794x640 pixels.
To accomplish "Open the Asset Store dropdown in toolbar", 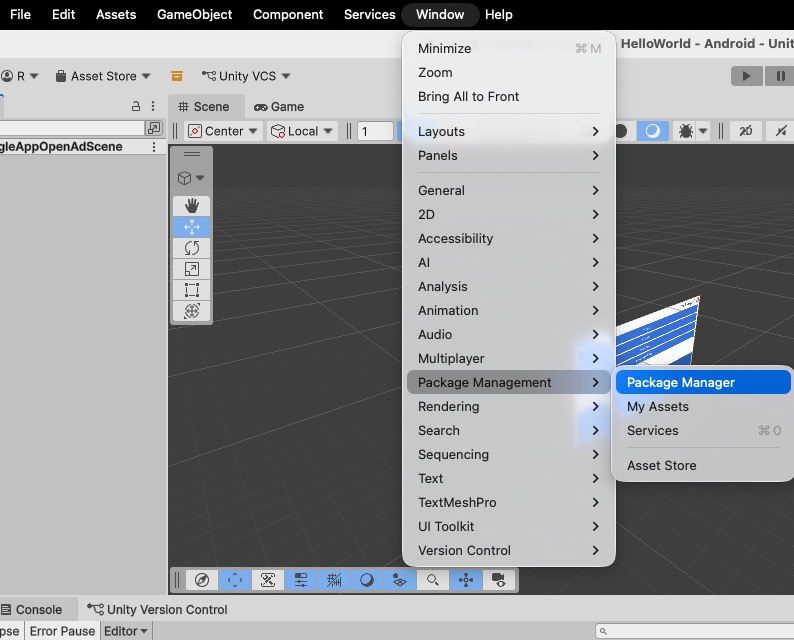I will click(103, 76).
